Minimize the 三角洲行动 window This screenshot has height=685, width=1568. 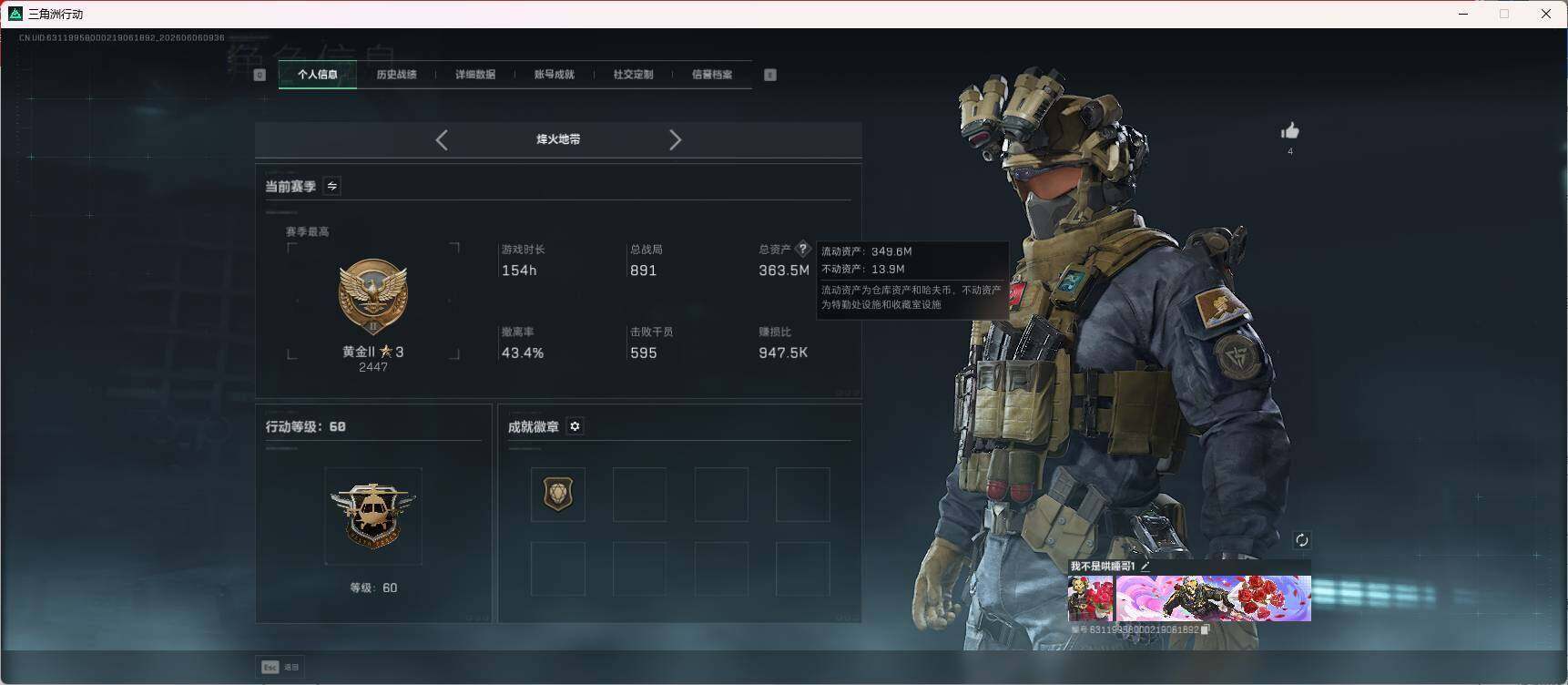[x=1463, y=14]
